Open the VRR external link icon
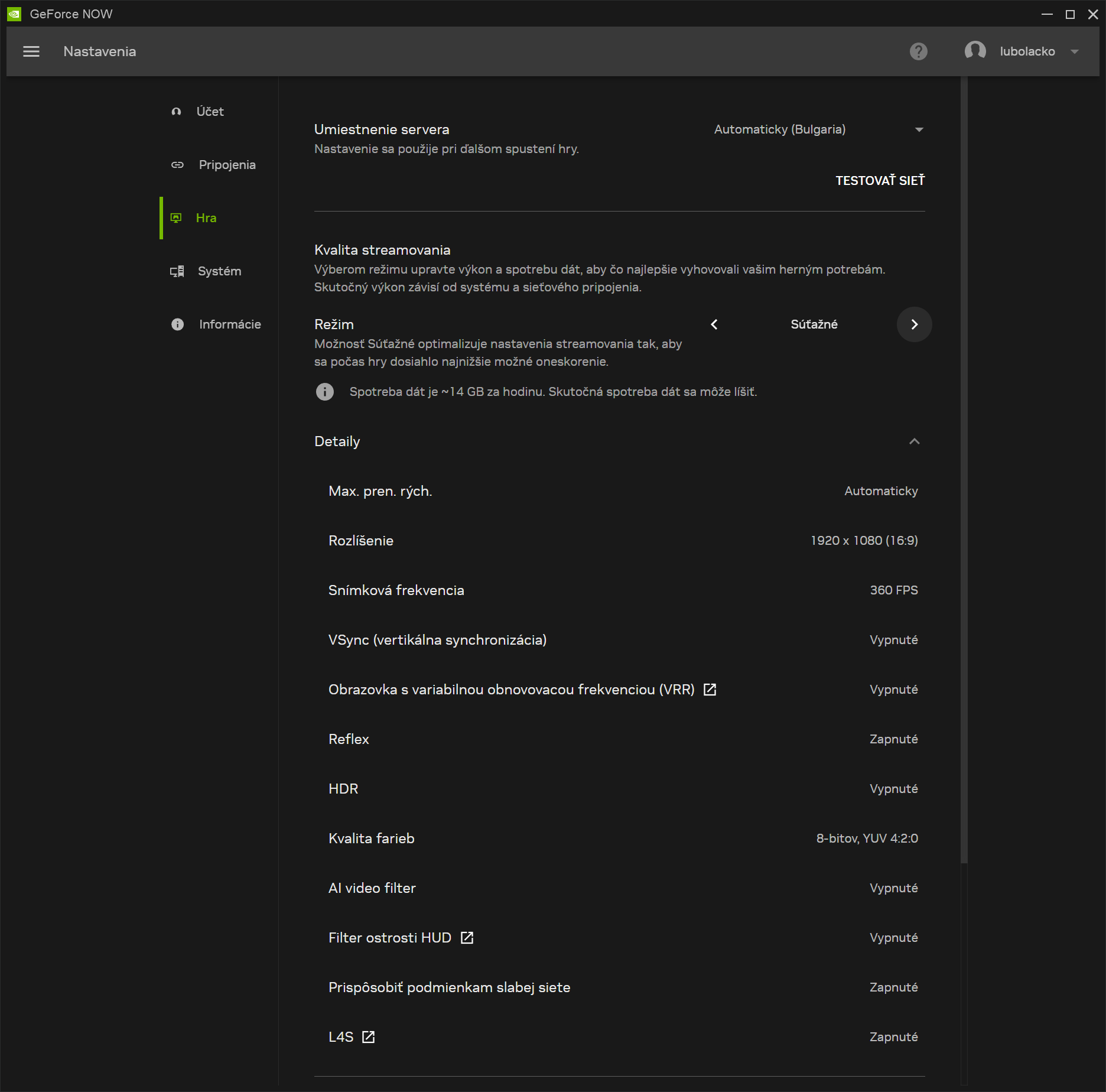This screenshot has width=1106, height=1092. pos(710,690)
